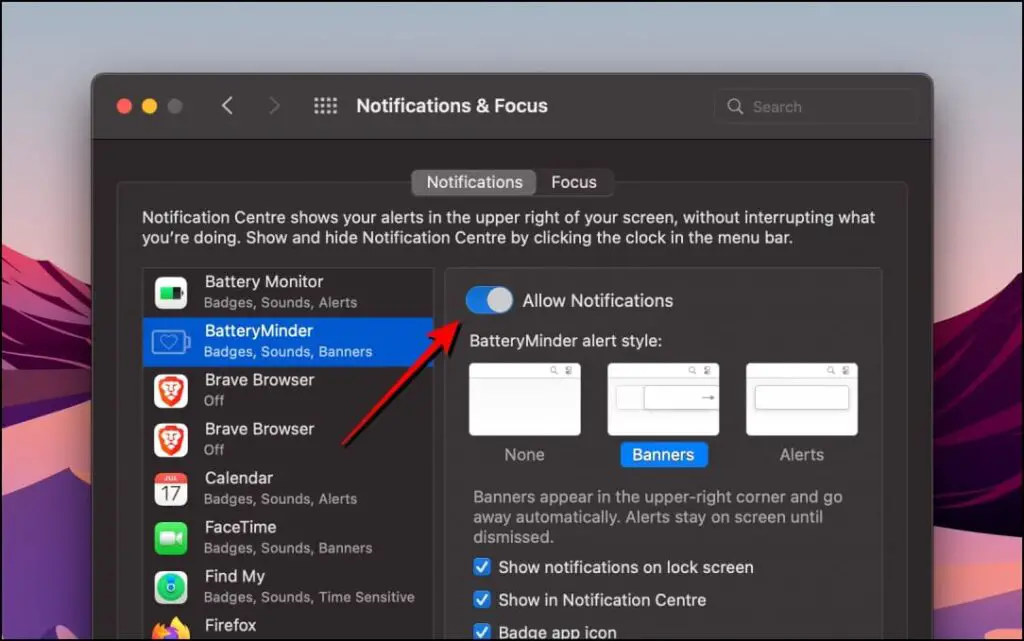Go forward with the right chevron
Image resolution: width=1024 pixels, height=641 pixels.
[274, 106]
